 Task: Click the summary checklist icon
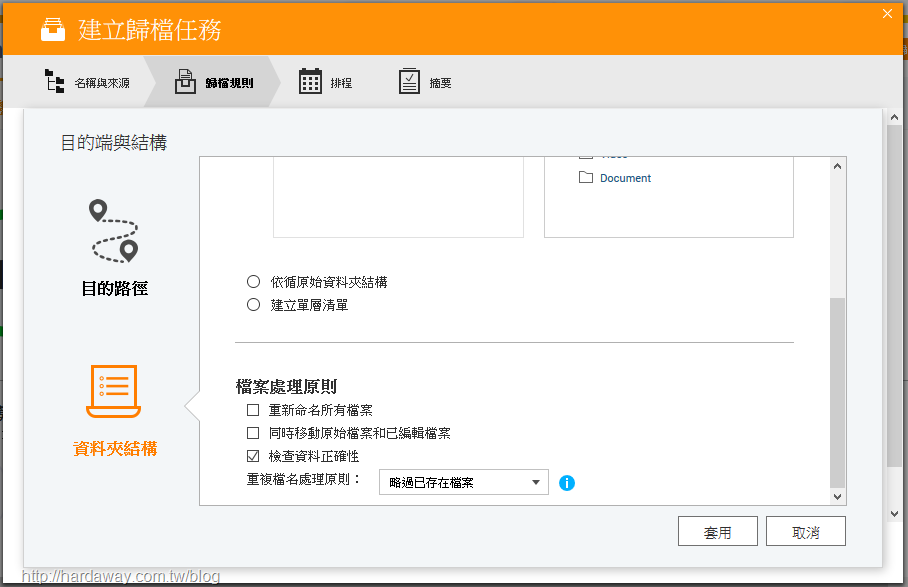pyautogui.click(x=409, y=81)
